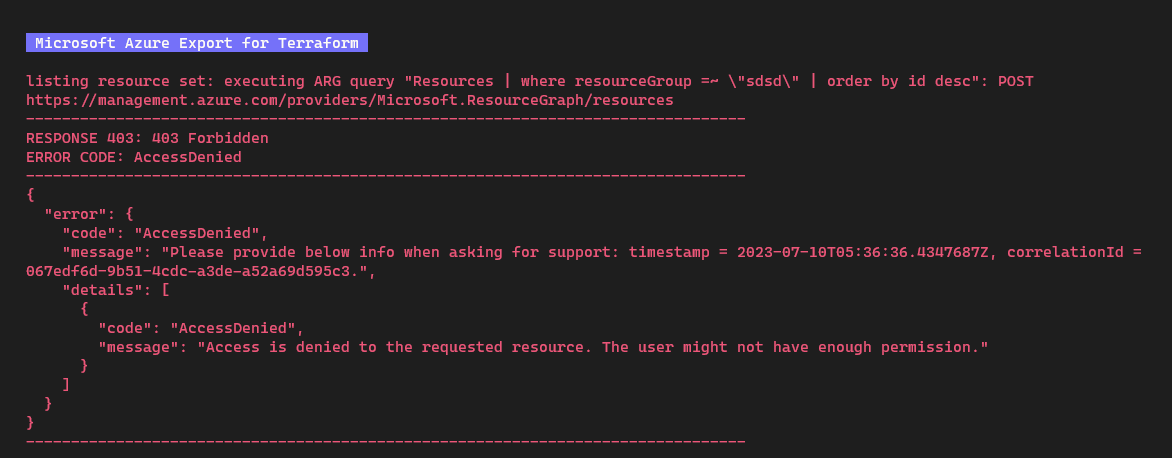1172x458 pixels.
Task: Click the management.azure.com ResourceGraph URL
Action: [350, 99]
